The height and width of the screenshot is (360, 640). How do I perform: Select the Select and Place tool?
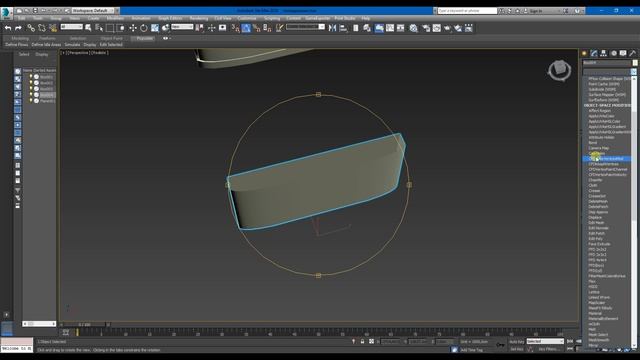[x=165, y=28]
